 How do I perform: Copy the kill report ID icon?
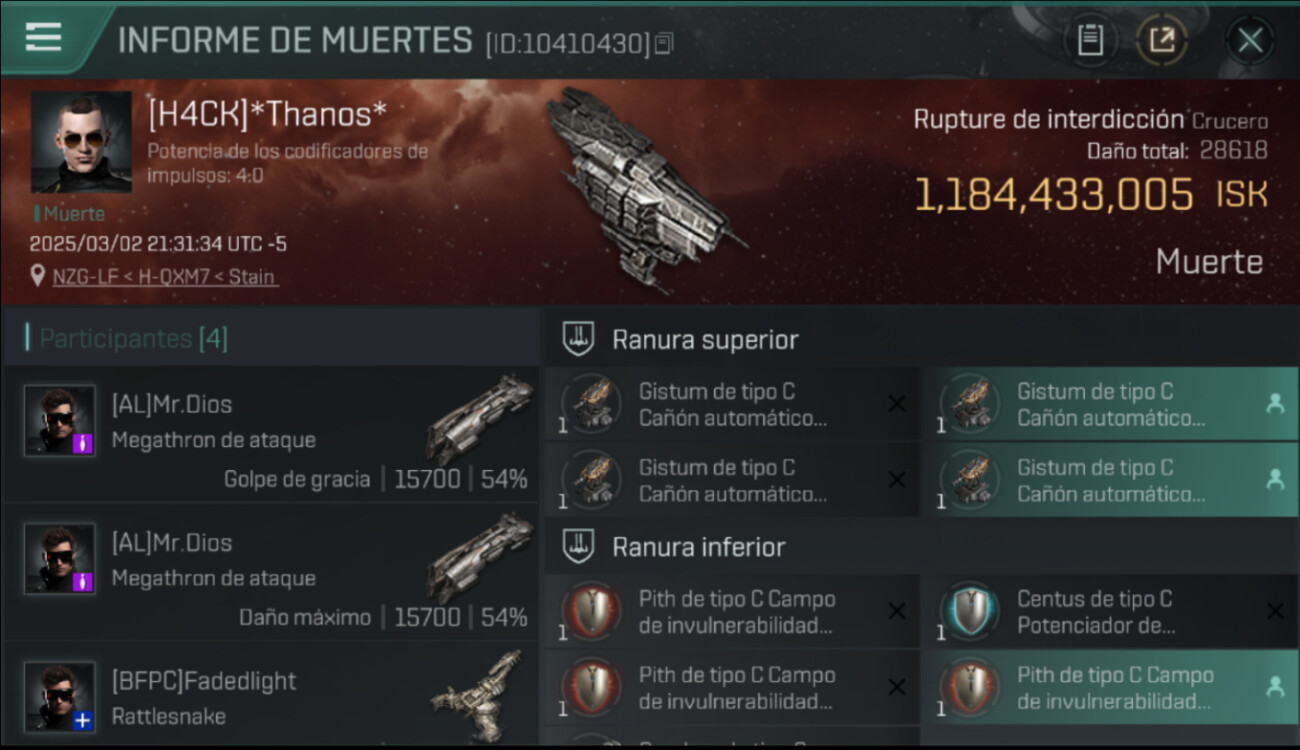(x=665, y=43)
